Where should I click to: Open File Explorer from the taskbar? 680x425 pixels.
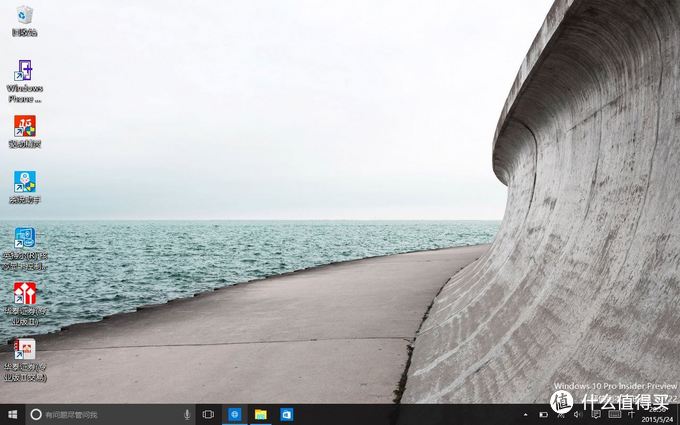click(x=260, y=415)
